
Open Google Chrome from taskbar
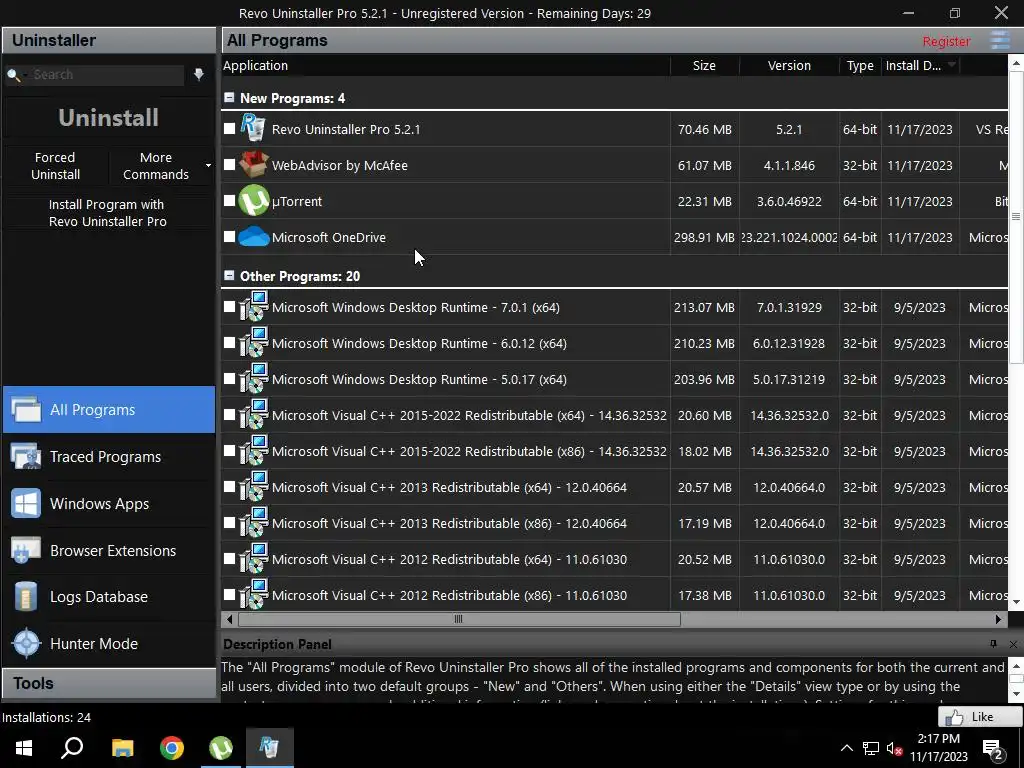click(x=172, y=748)
